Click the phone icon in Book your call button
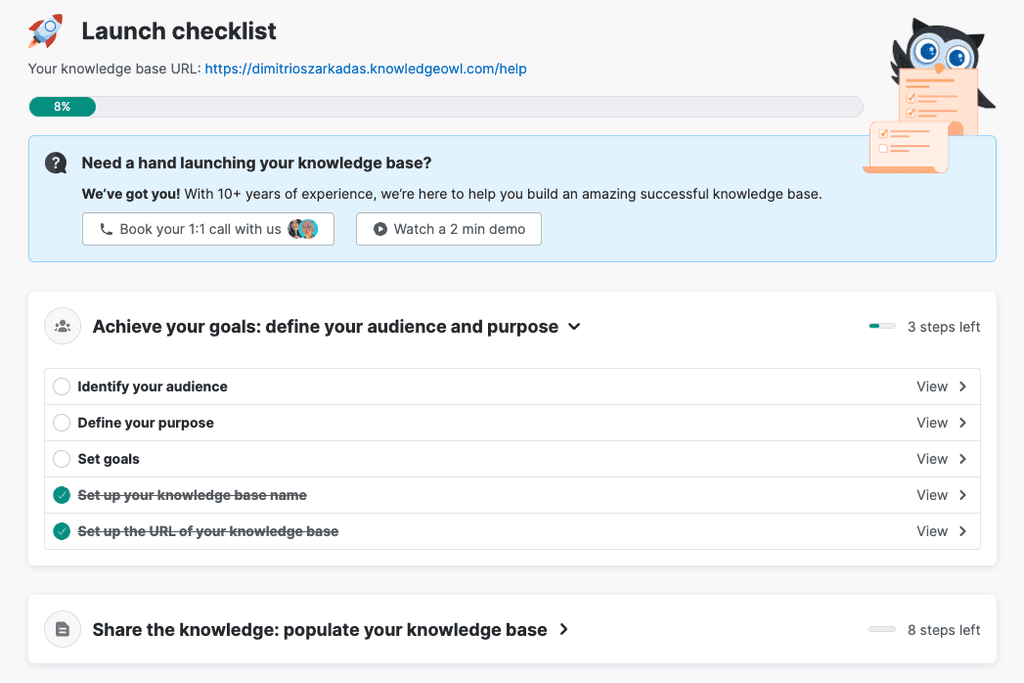 pyautogui.click(x=105, y=229)
